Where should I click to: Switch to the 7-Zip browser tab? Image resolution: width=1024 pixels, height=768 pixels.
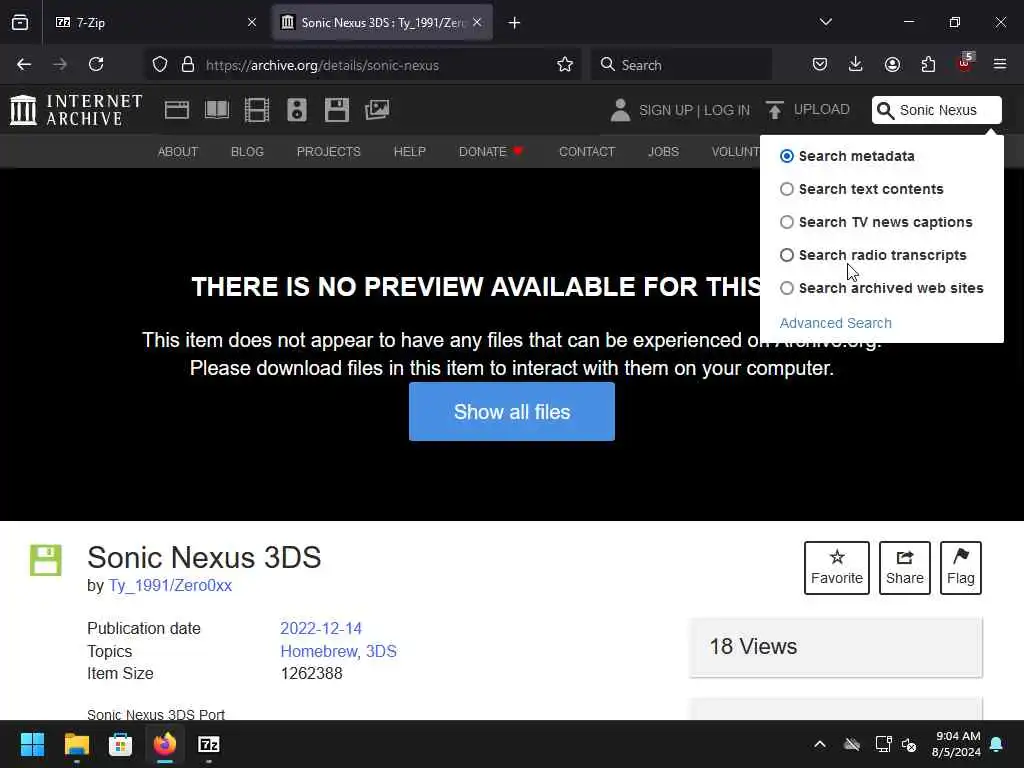click(155, 23)
